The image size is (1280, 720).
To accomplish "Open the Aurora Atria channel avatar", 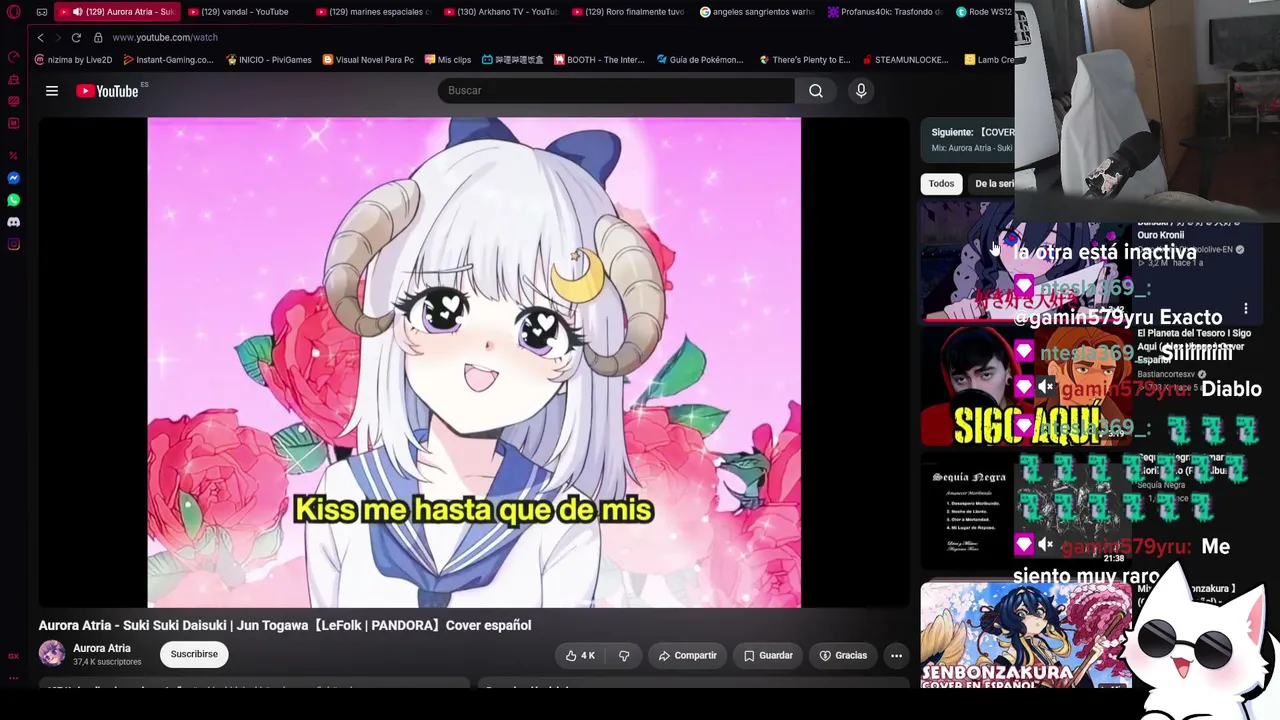I will [x=52, y=654].
